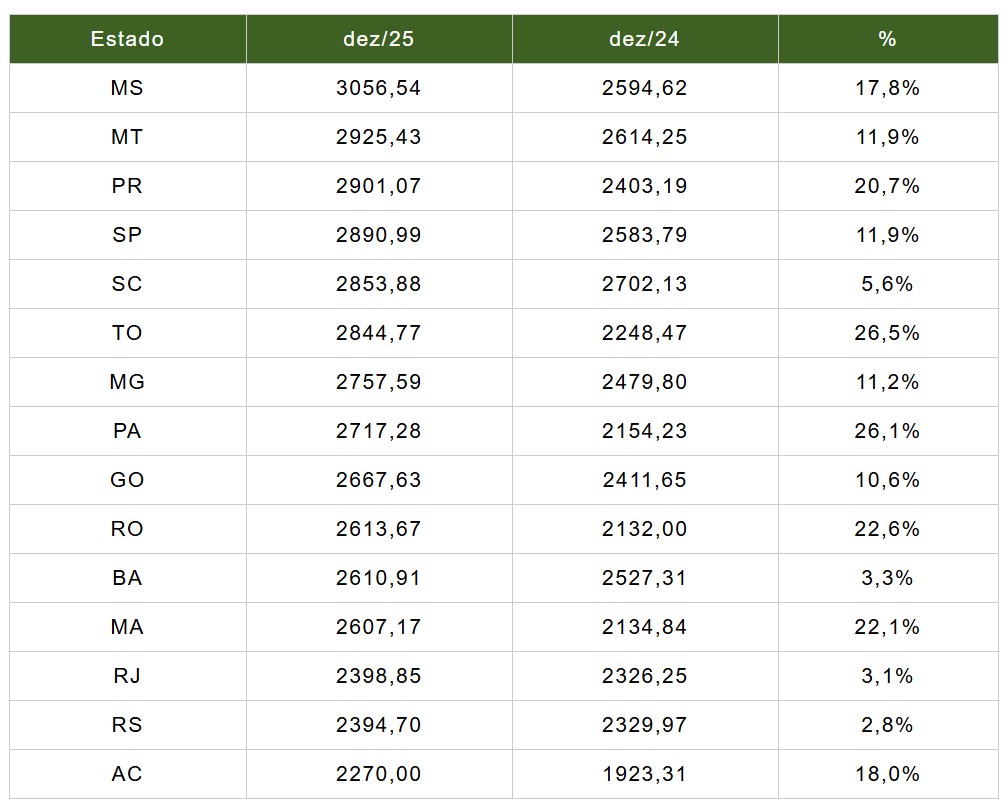Click the dez/24 column header

tap(644, 39)
